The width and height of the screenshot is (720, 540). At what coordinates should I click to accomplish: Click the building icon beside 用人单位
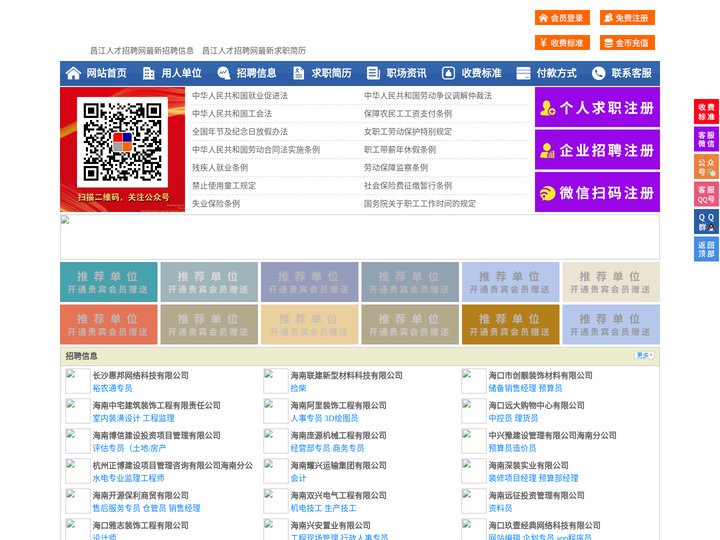point(148,73)
